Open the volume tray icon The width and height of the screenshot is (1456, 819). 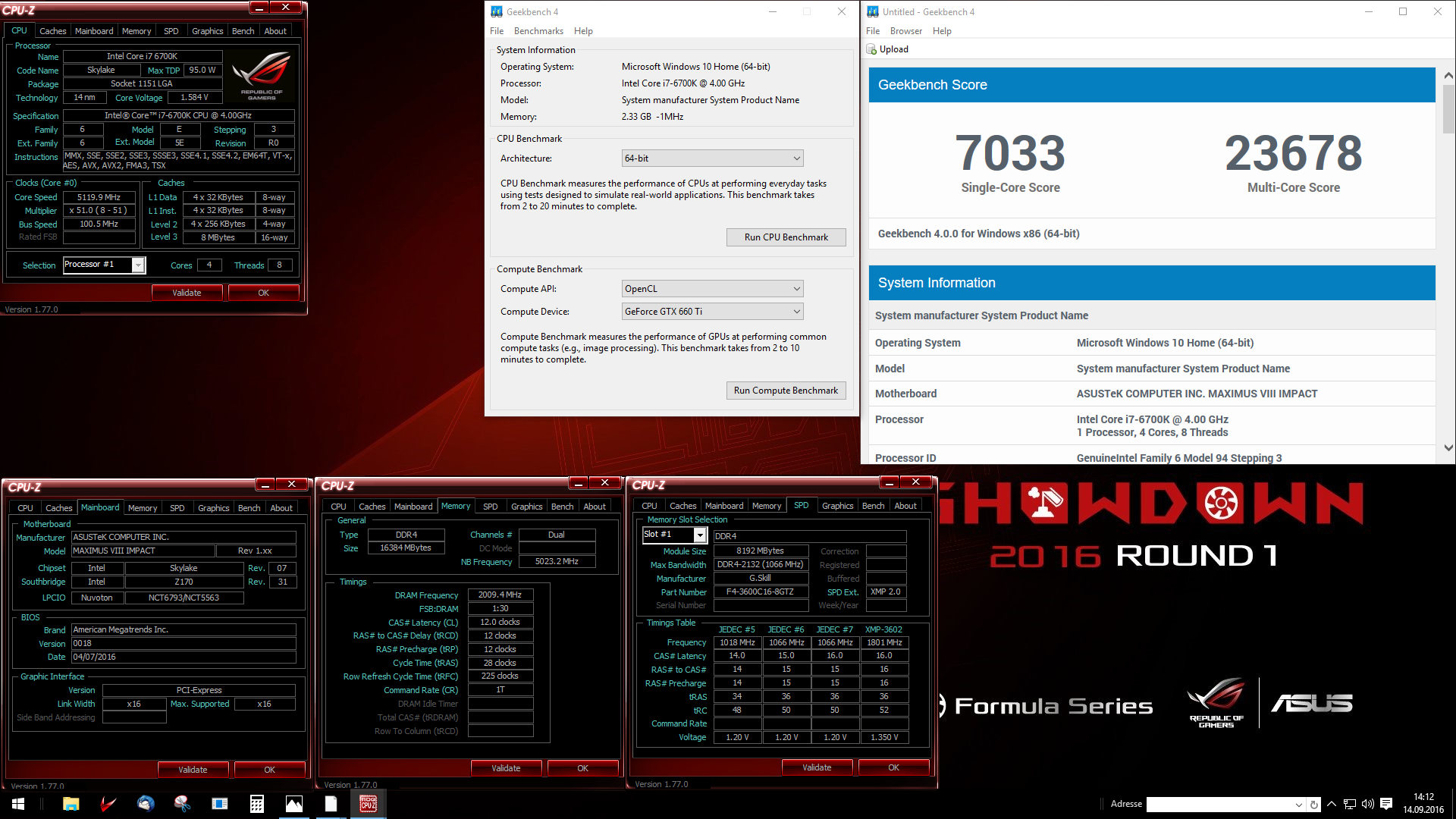pyautogui.click(x=1368, y=805)
